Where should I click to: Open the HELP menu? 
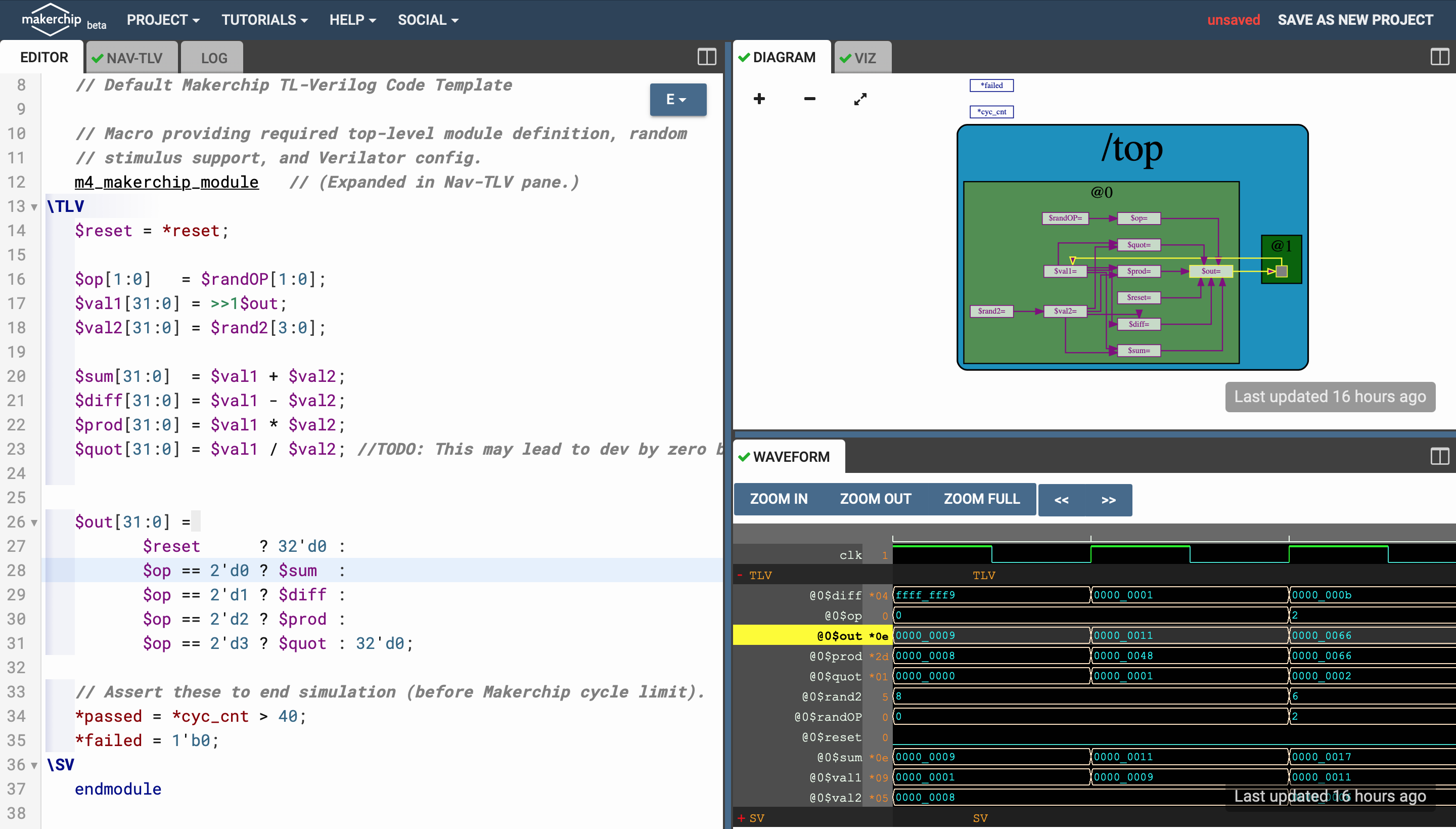(x=353, y=20)
